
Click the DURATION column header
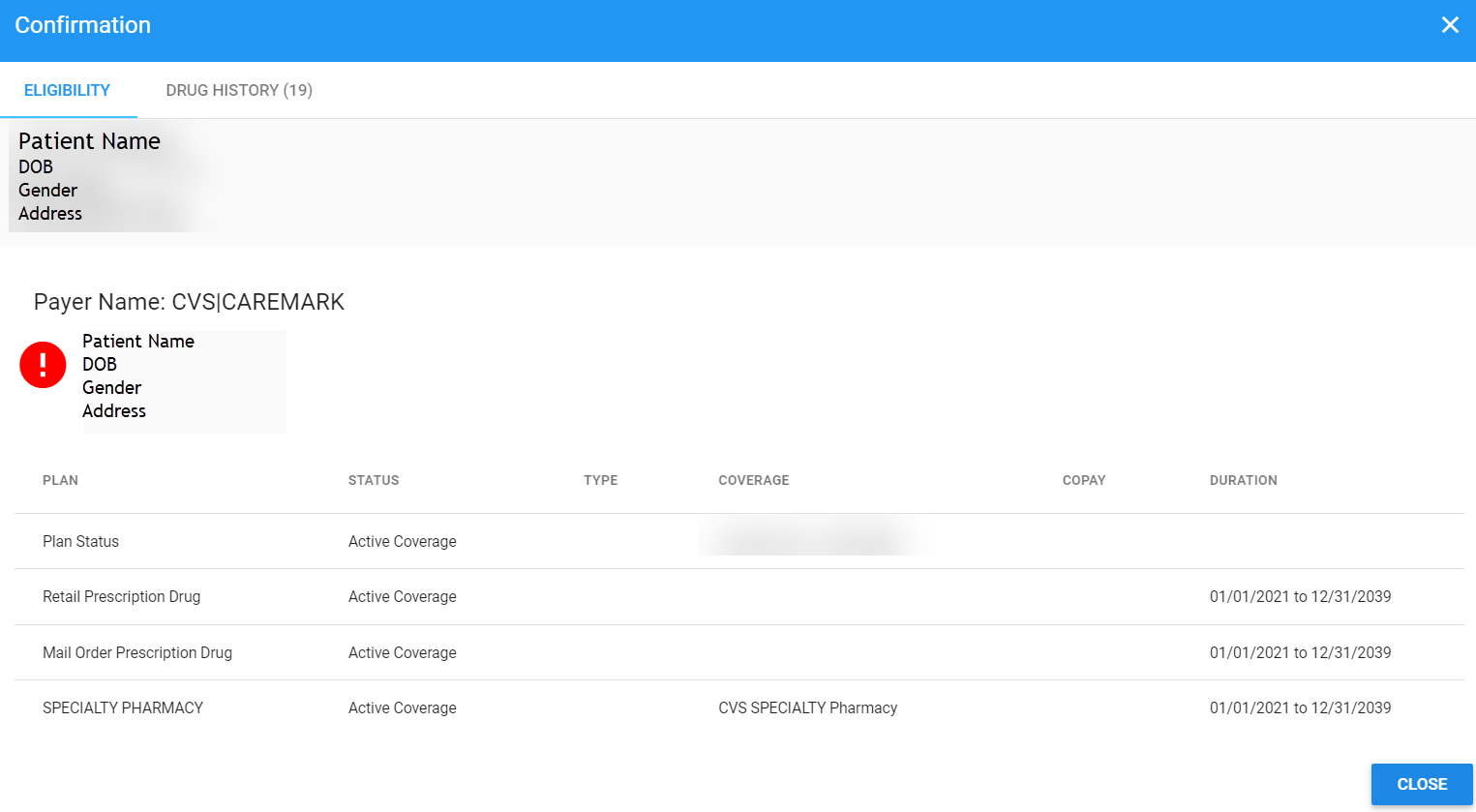tap(1244, 480)
